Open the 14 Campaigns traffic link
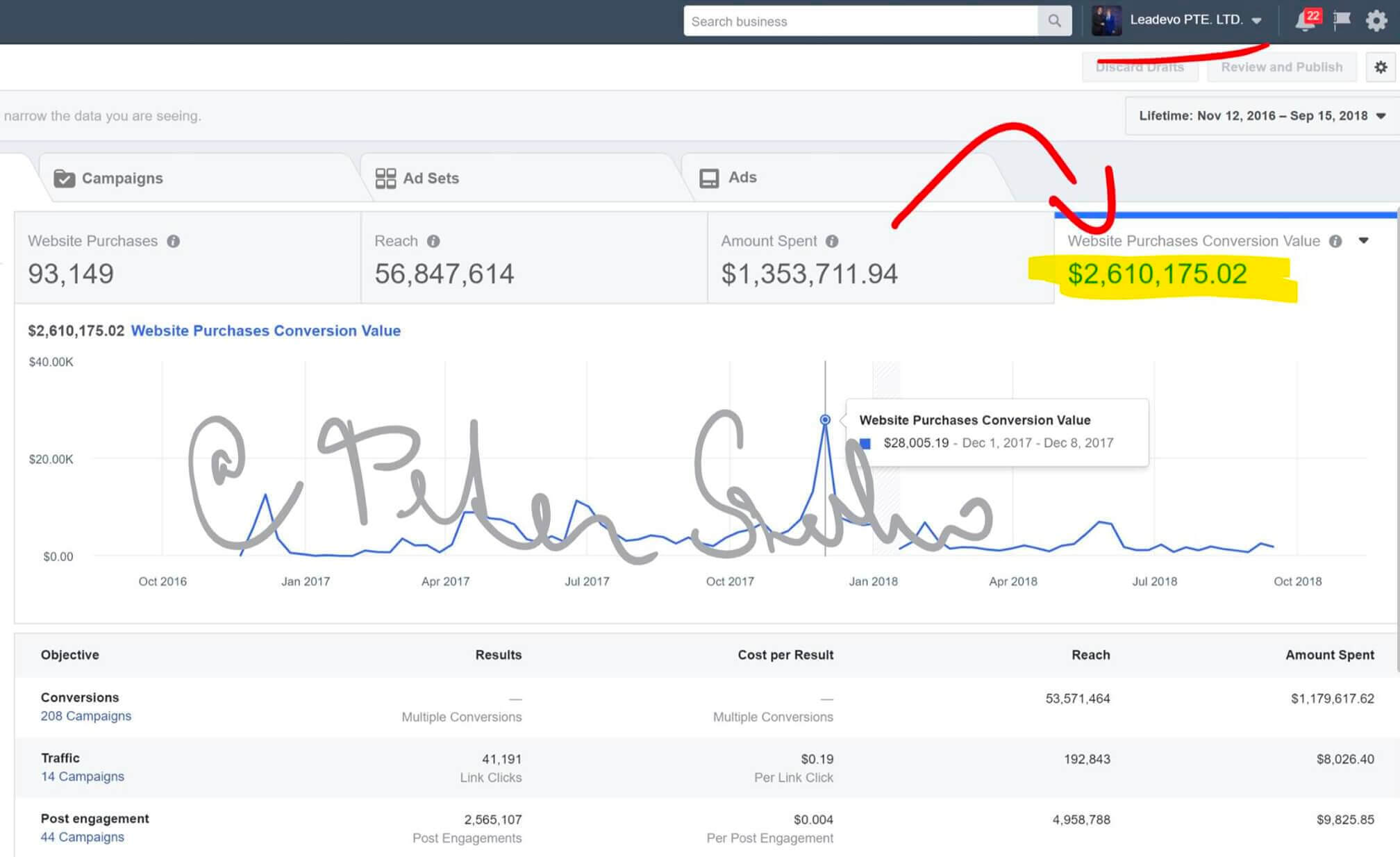This screenshot has width=1400, height=857. click(x=82, y=776)
